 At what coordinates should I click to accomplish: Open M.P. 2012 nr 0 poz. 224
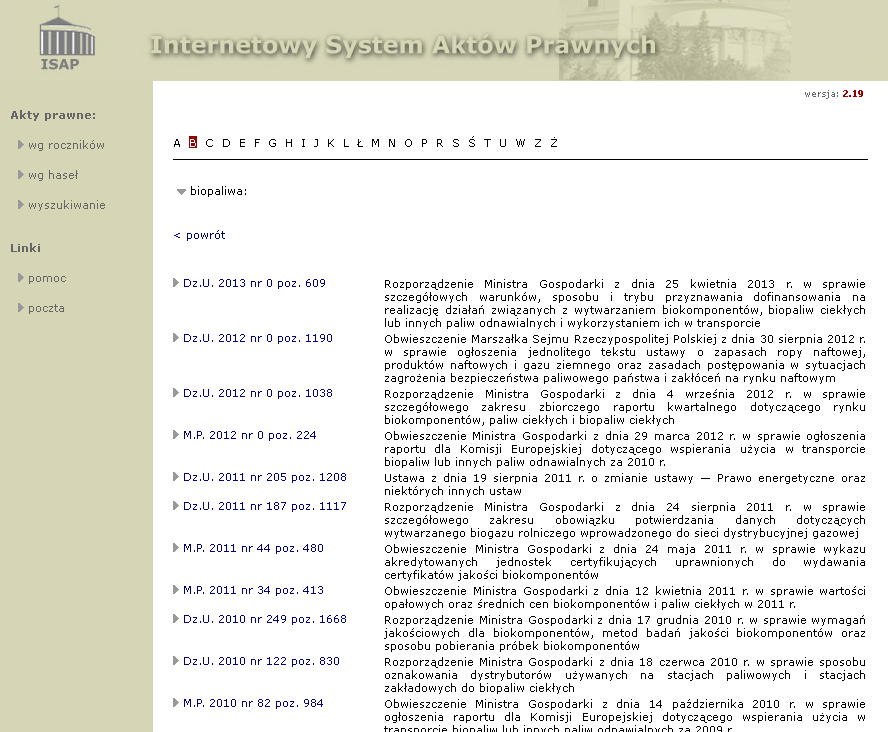250,435
